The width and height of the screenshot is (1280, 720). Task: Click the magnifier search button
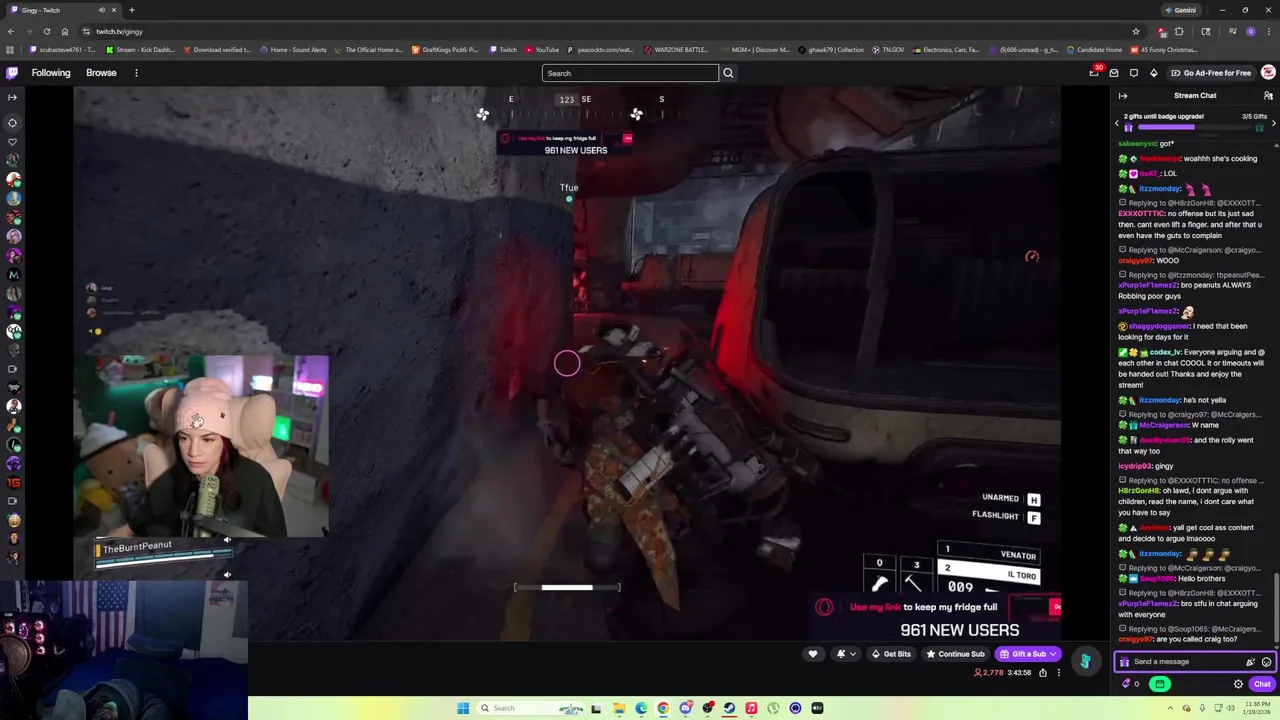tap(728, 73)
